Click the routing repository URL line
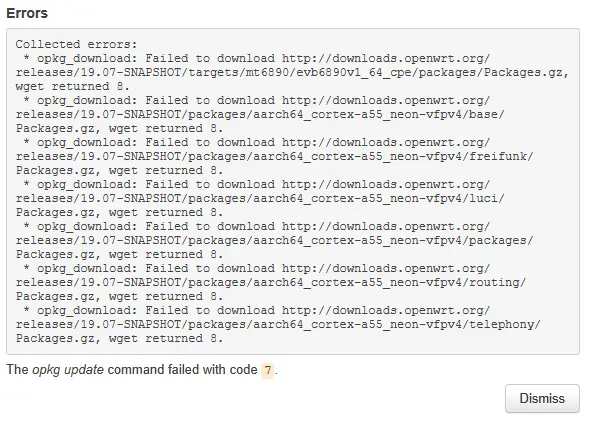593x424 pixels. (271, 282)
